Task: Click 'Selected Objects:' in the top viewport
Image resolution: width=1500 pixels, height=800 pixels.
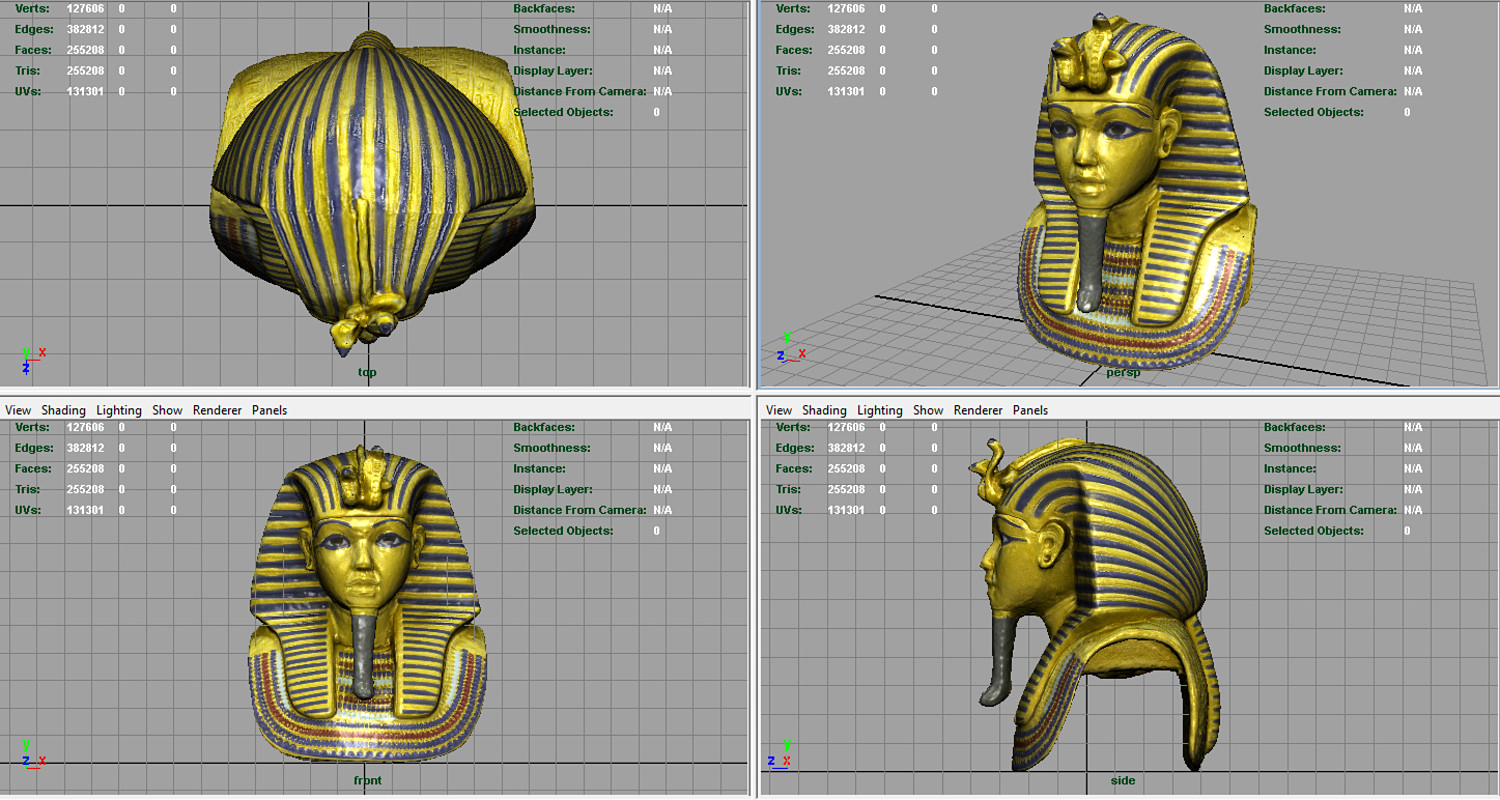Action: tap(563, 112)
